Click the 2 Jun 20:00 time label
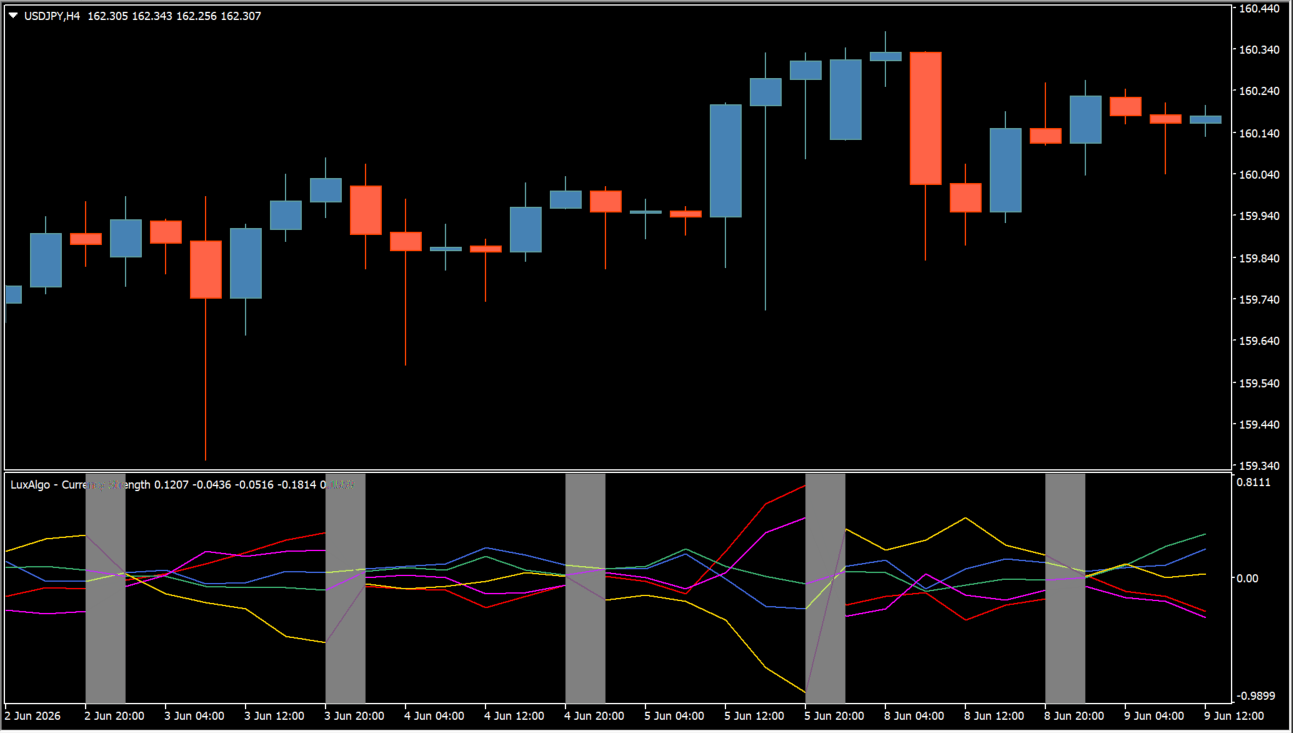1293x733 pixels. pyautogui.click(x=114, y=716)
